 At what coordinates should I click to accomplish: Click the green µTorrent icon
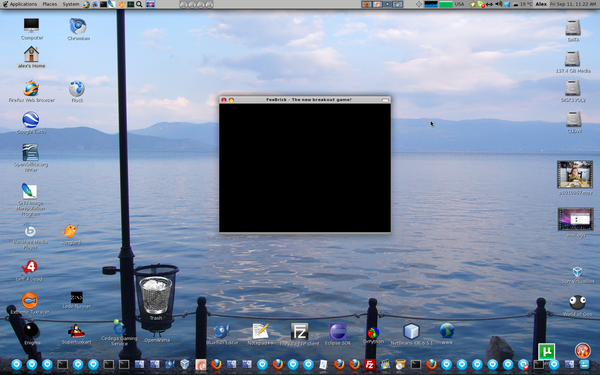pyautogui.click(x=546, y=351)
